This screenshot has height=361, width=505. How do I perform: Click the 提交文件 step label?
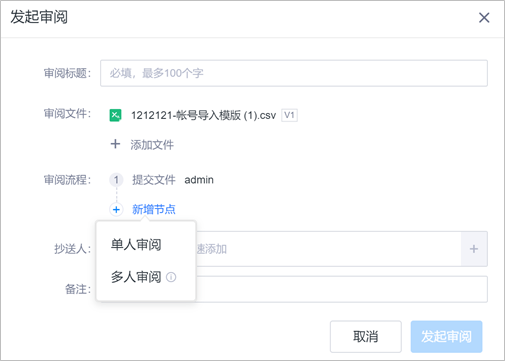click(x=154, y=180)
